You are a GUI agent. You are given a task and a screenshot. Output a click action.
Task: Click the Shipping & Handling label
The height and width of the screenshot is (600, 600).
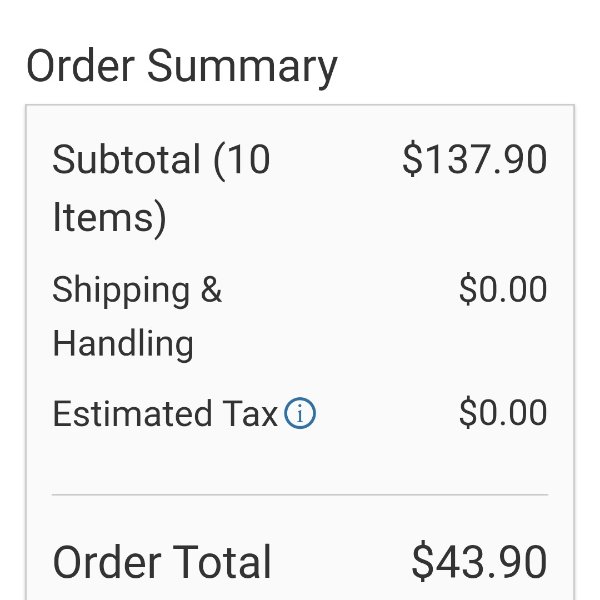(x=137, y=317)
